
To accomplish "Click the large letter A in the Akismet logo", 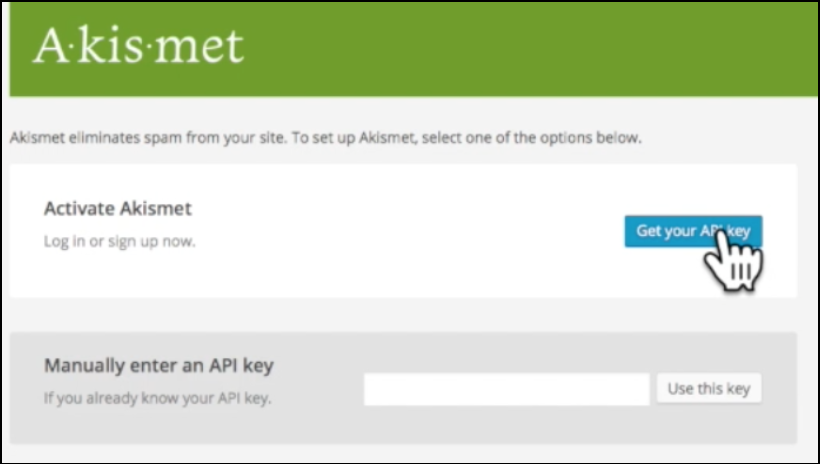I will 49,46.
